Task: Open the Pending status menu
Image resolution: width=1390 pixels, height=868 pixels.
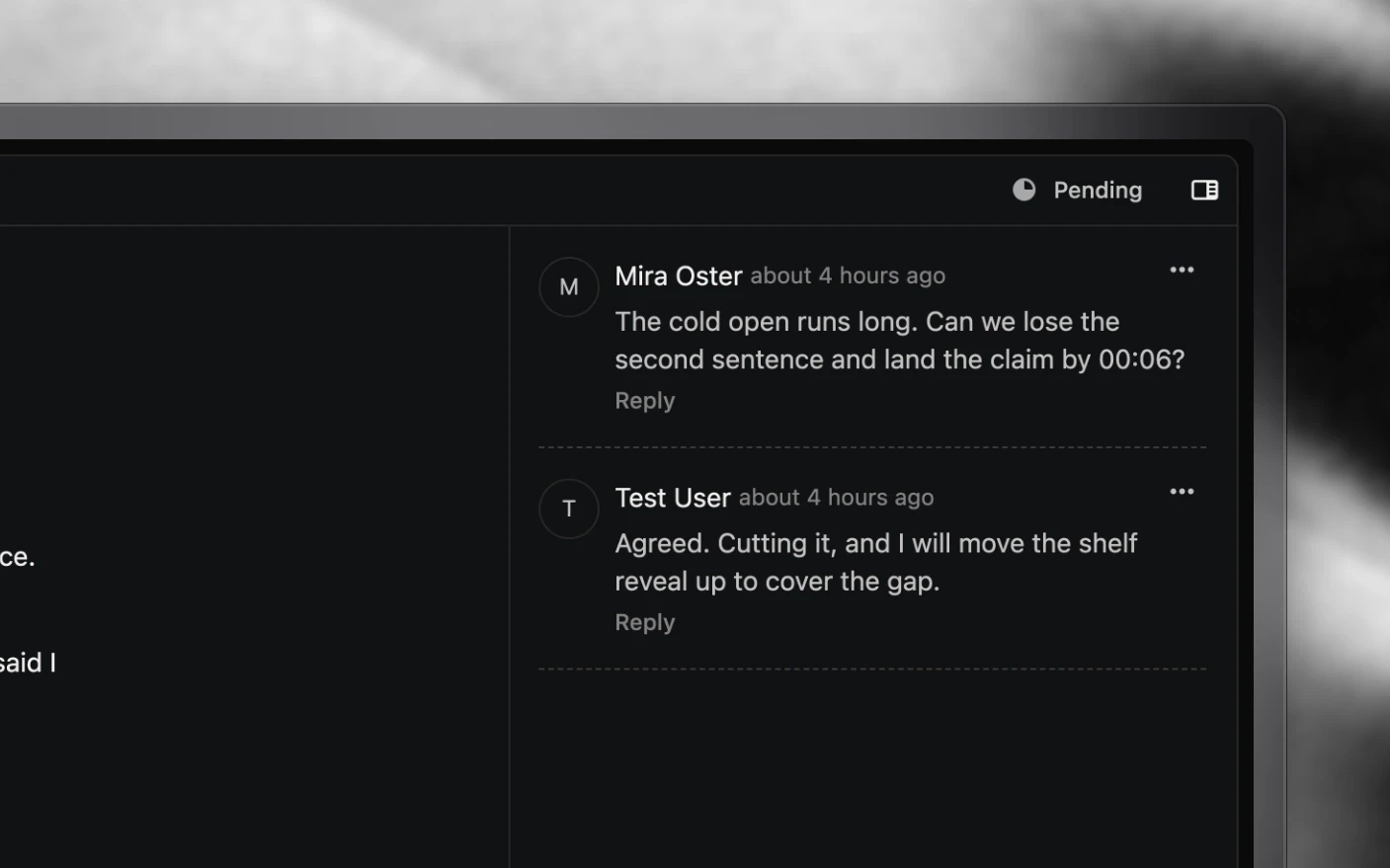Action: pos(1078,190)
